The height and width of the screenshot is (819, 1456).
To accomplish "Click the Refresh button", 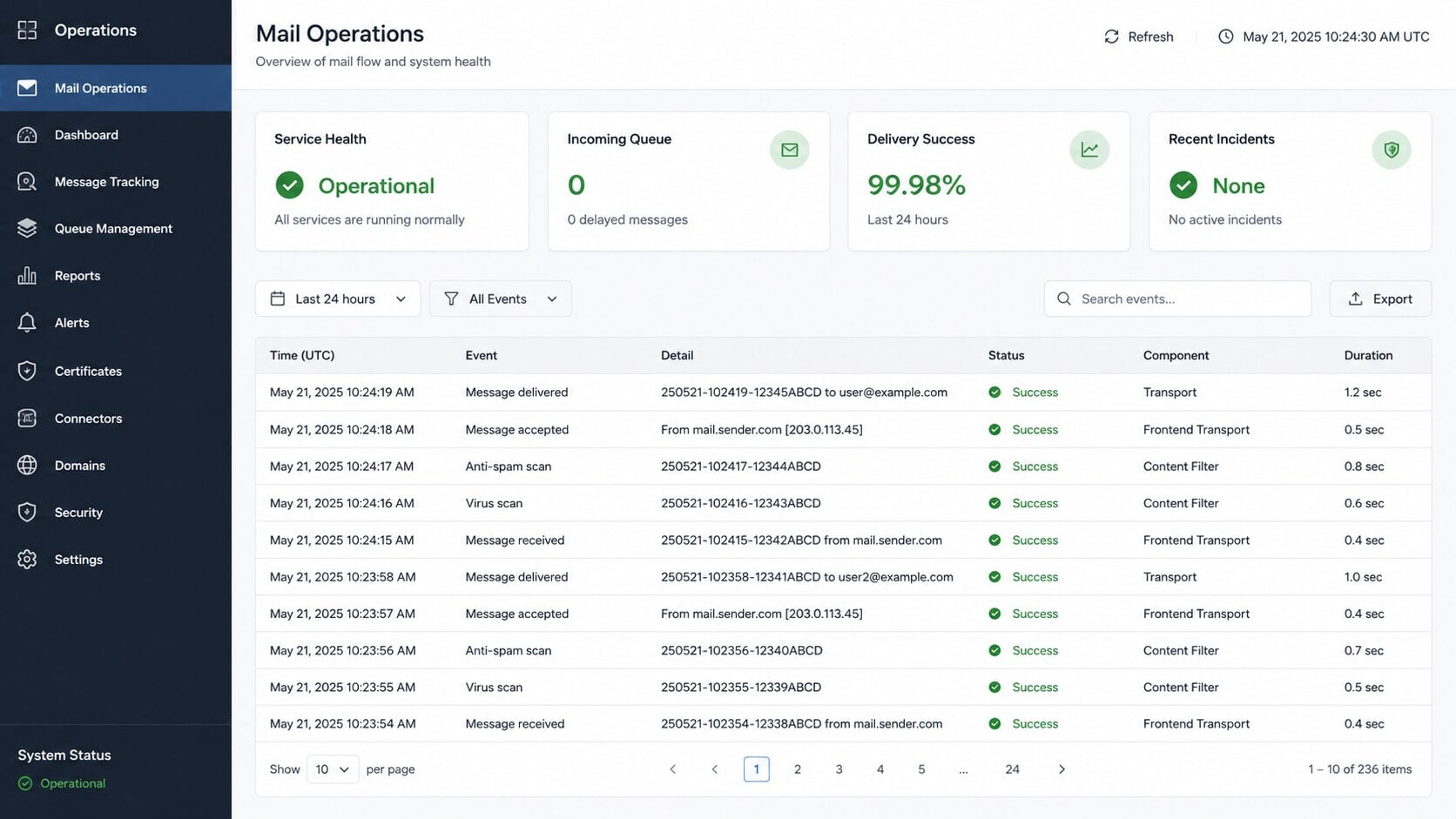I will 1139,37.
